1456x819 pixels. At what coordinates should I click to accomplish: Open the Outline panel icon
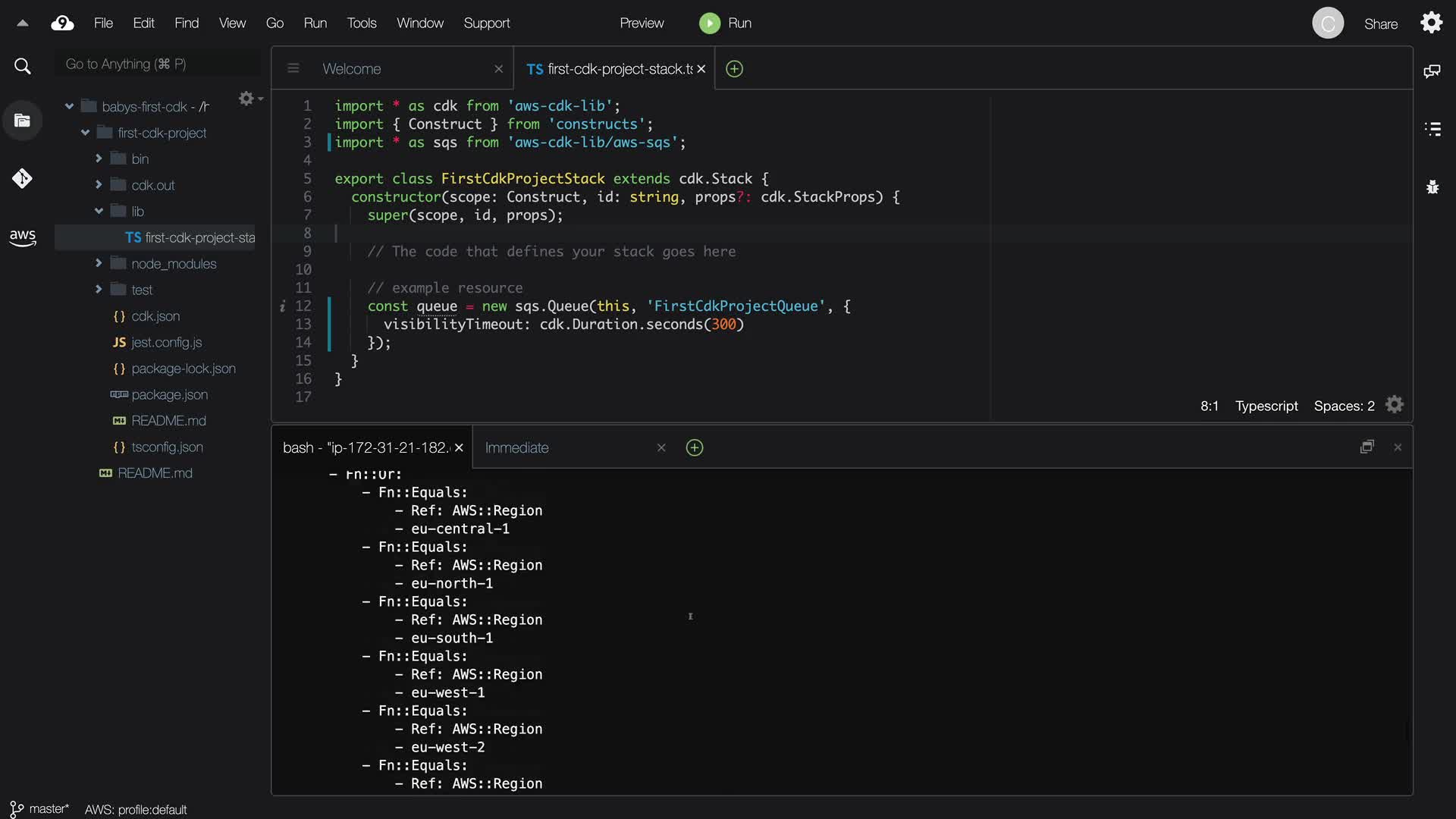pos(1432,129)
